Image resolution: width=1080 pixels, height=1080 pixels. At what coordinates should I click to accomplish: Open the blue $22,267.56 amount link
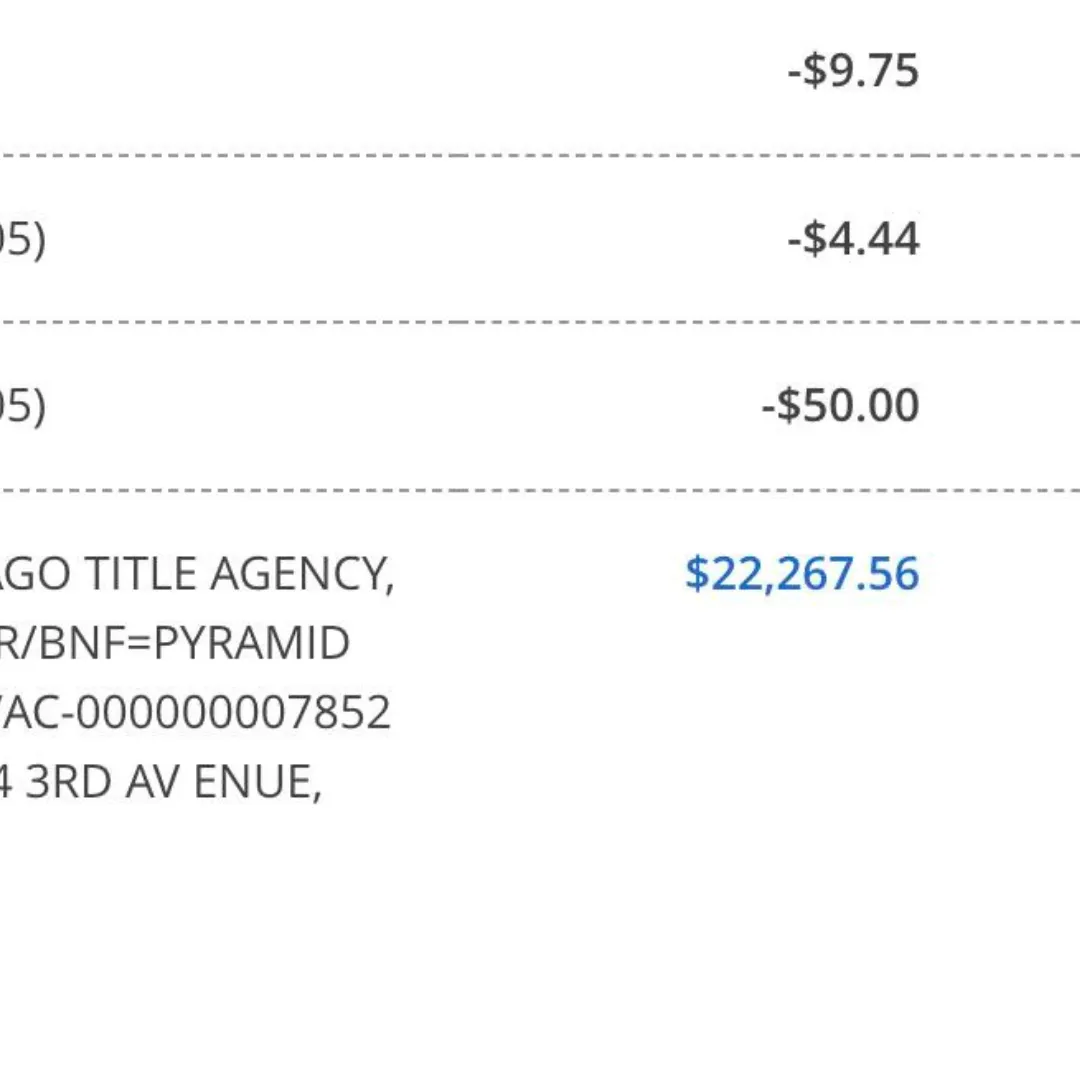coord(802,574)
